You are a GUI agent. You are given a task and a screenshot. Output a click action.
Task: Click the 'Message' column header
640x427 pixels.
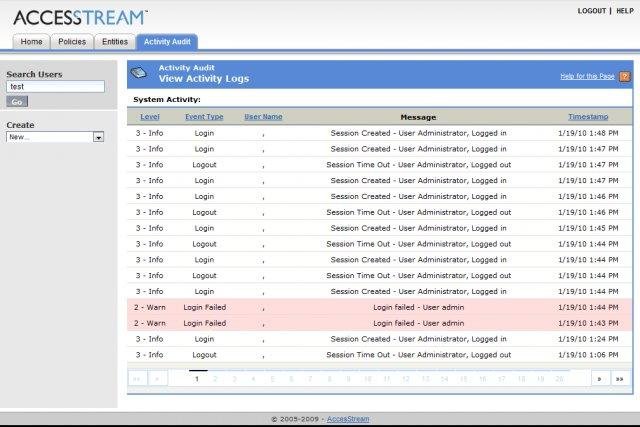(x=418, y=117)
